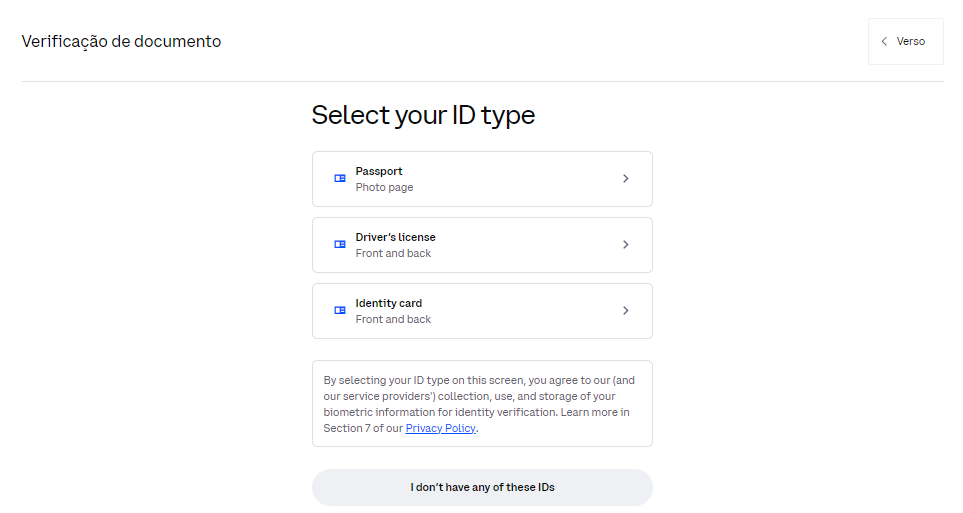Click "Learn more in Section 7" text
This screenshot has width=963, height=513.
point(596,412)
